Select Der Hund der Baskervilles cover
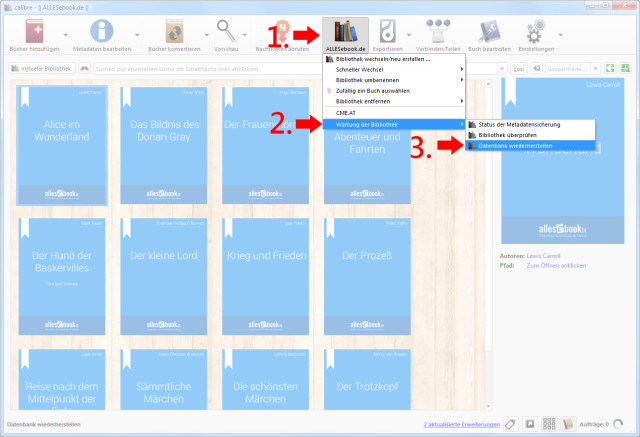 tap(62, 276)
